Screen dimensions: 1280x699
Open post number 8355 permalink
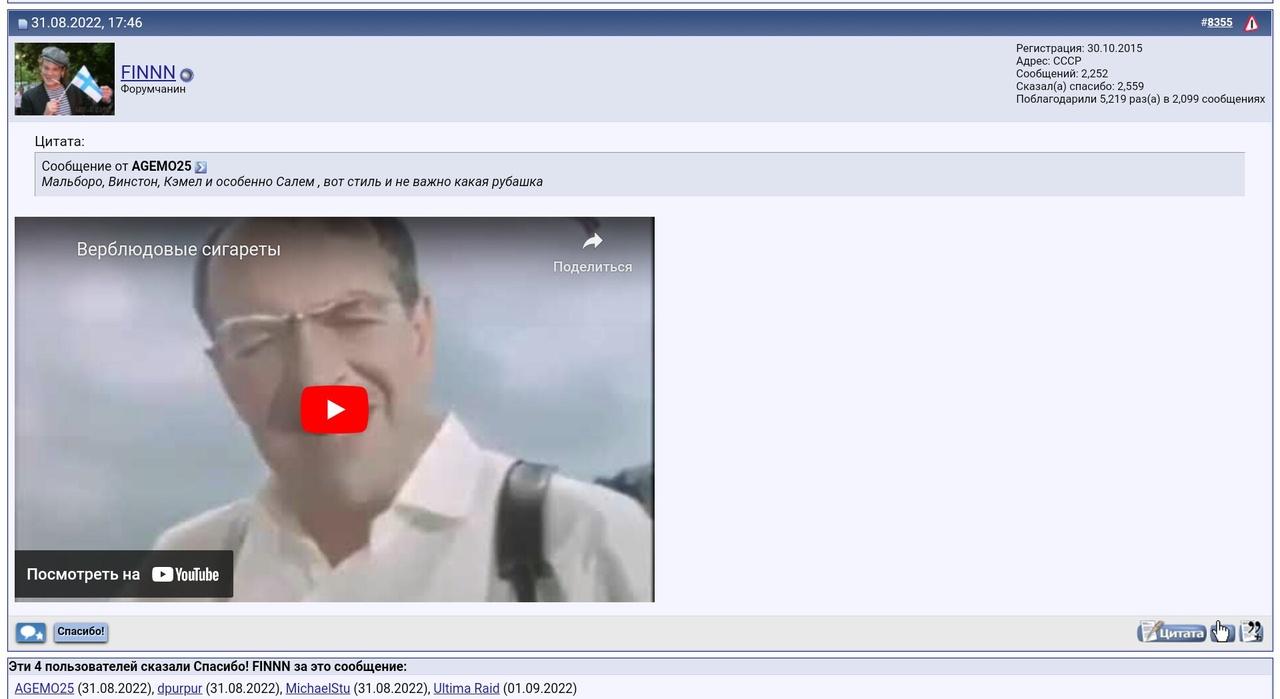pos(1219,22)
